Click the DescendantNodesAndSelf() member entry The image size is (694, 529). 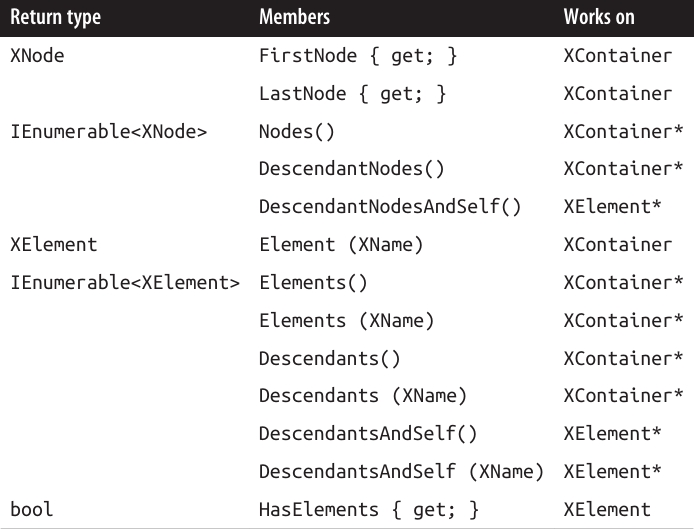point(391,207)
